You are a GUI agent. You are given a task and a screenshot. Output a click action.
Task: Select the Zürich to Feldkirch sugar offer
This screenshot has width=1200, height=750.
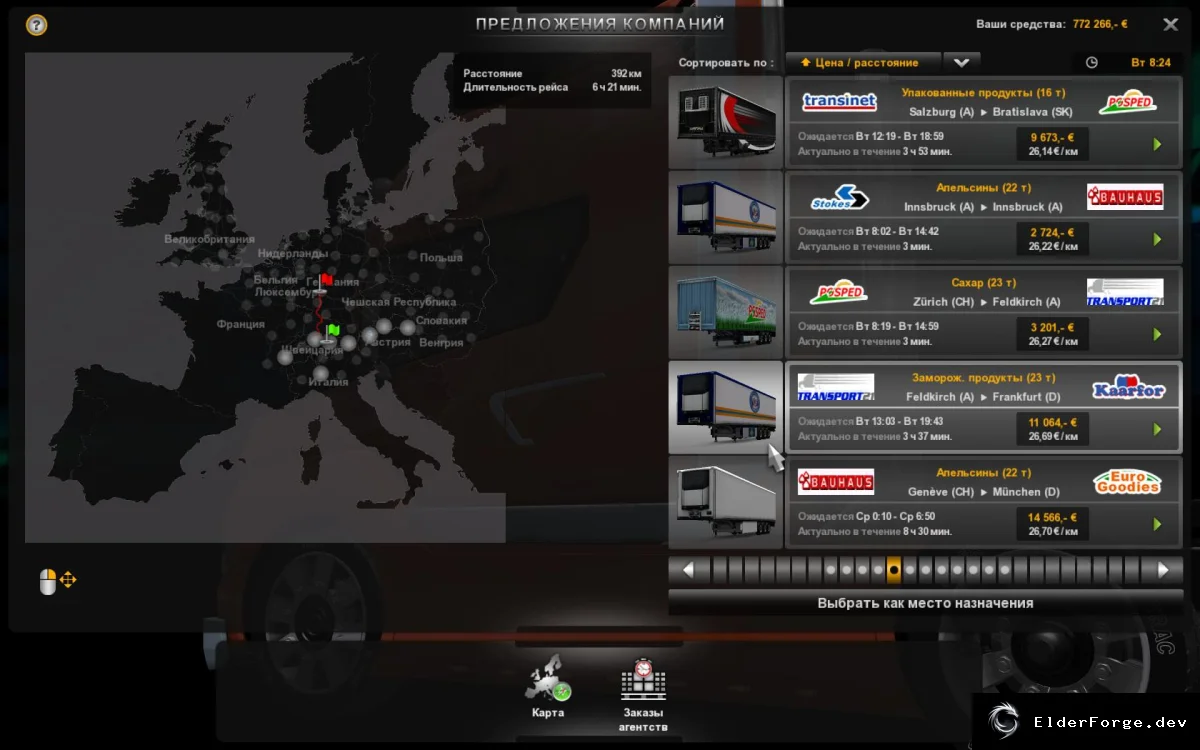point(983,313)
